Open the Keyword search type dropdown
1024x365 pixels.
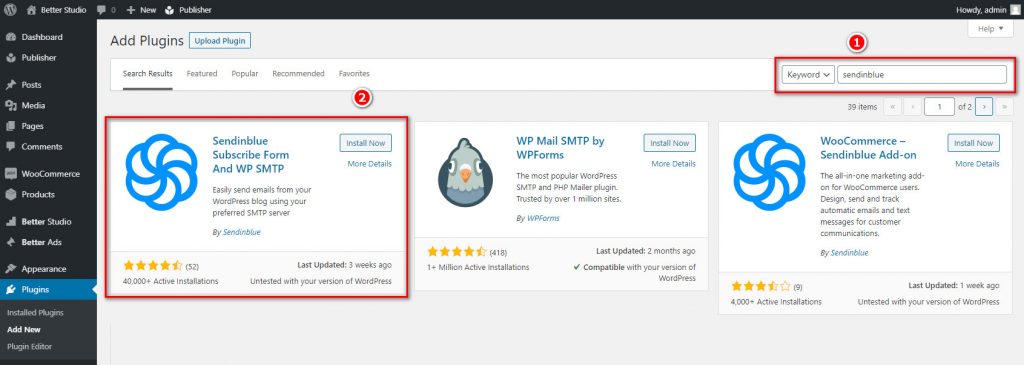point(808,74)
